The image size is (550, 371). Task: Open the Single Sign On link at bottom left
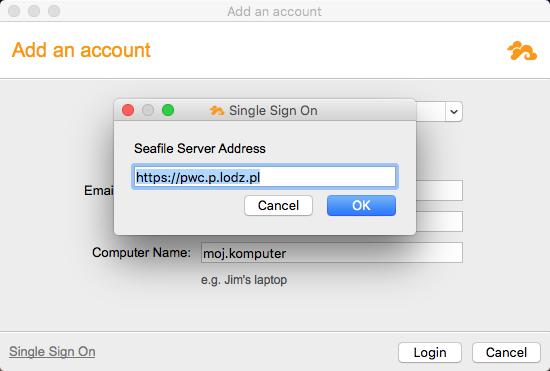52,352
